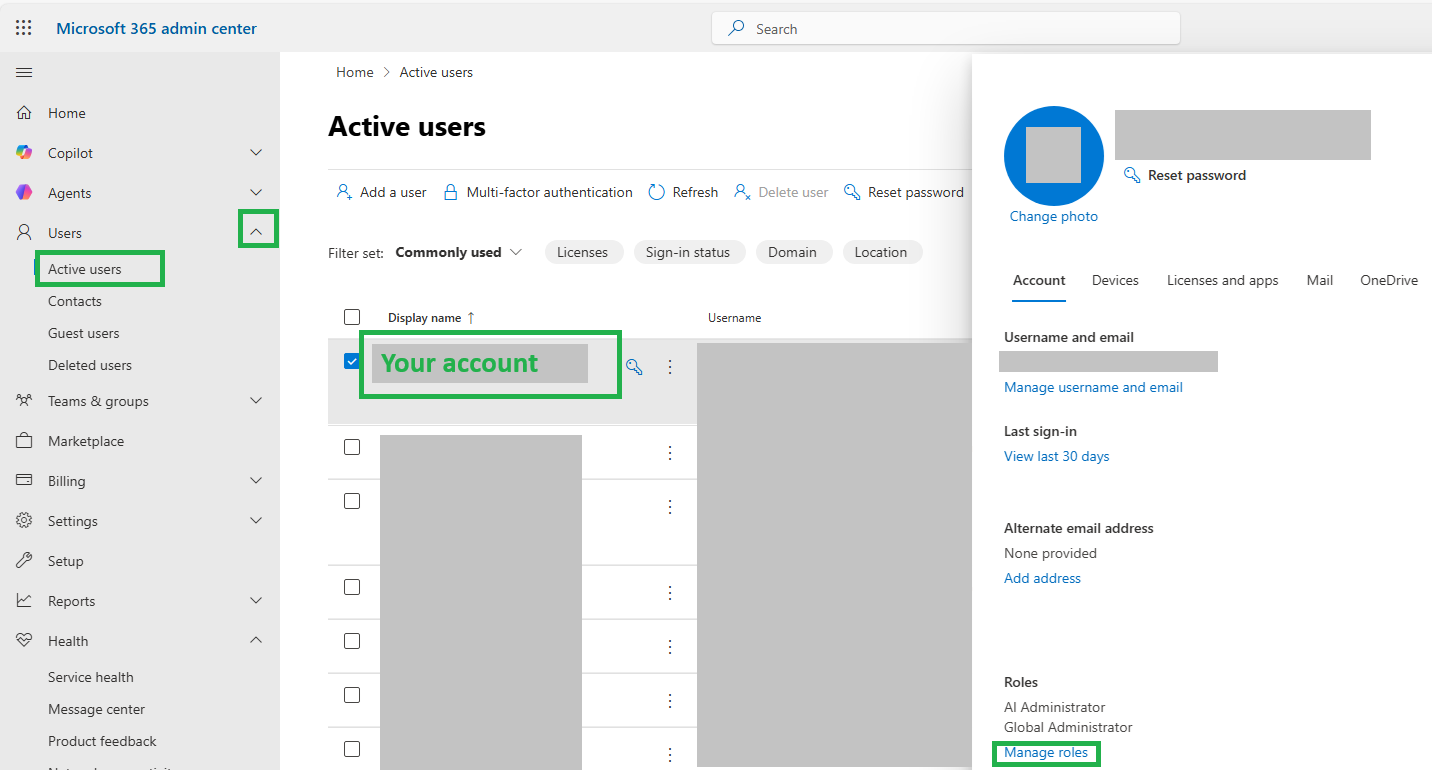Click the Setup wrench icon
The image size is (1432, 770).
[x=24, y=561]
